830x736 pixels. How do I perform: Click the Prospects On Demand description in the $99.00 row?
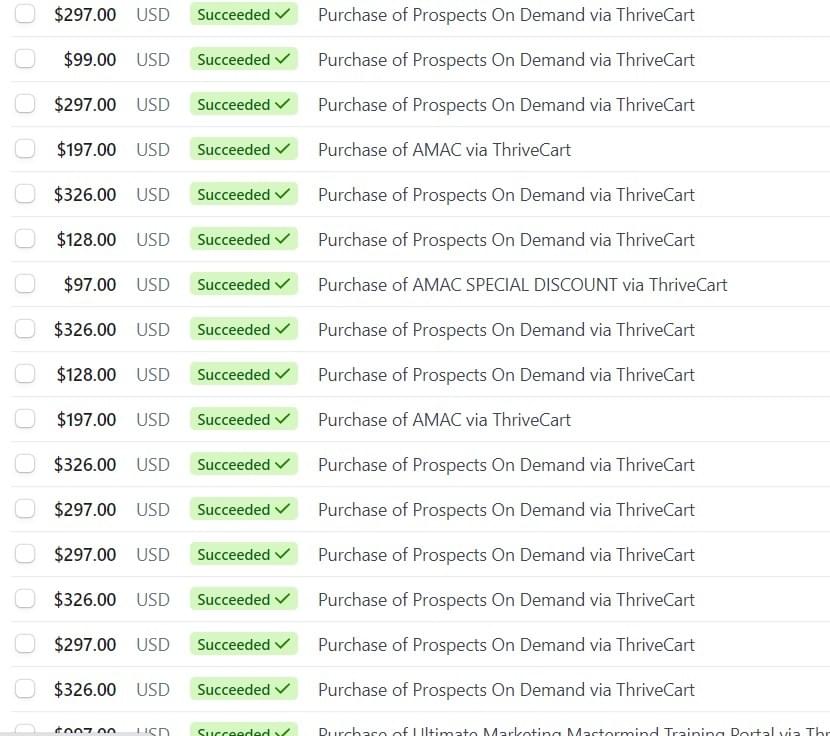(506, 59)
